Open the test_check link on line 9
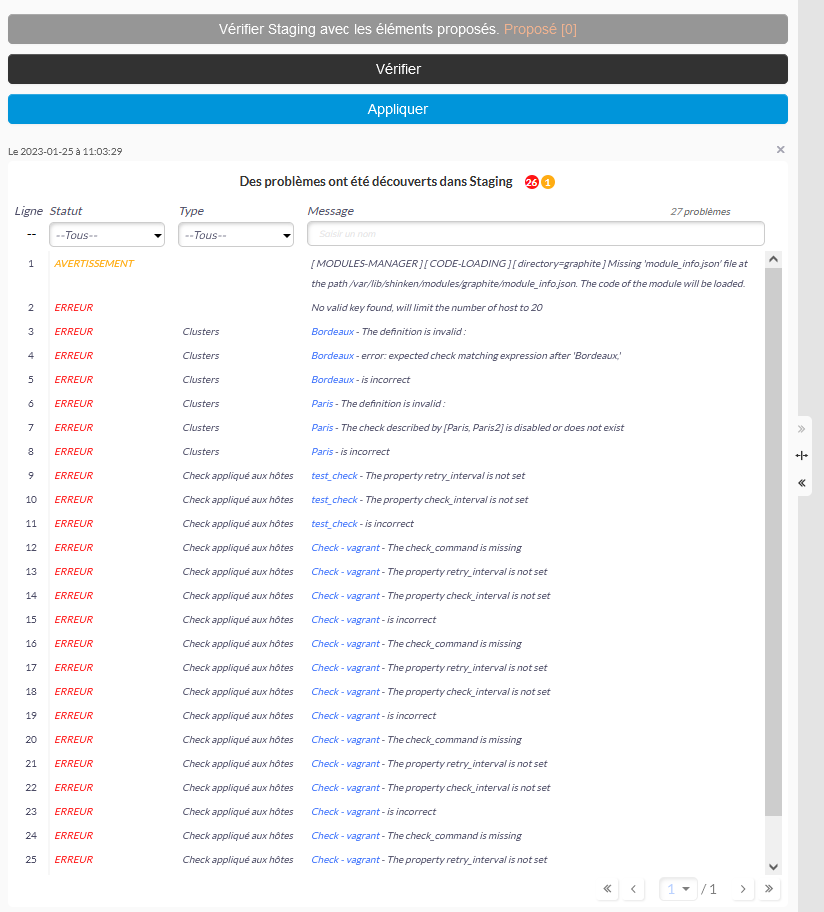Image resolution: width=824 pixels, height=912 pixels. pos(334,476)
